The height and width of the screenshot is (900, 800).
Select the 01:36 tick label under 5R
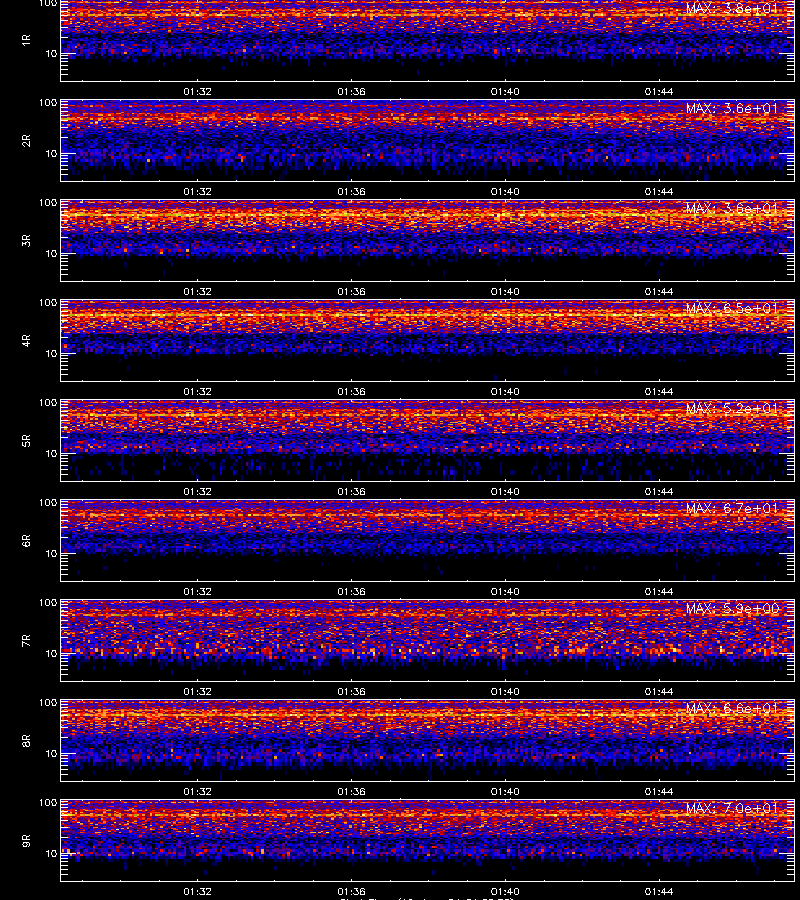tap(351, 491)
